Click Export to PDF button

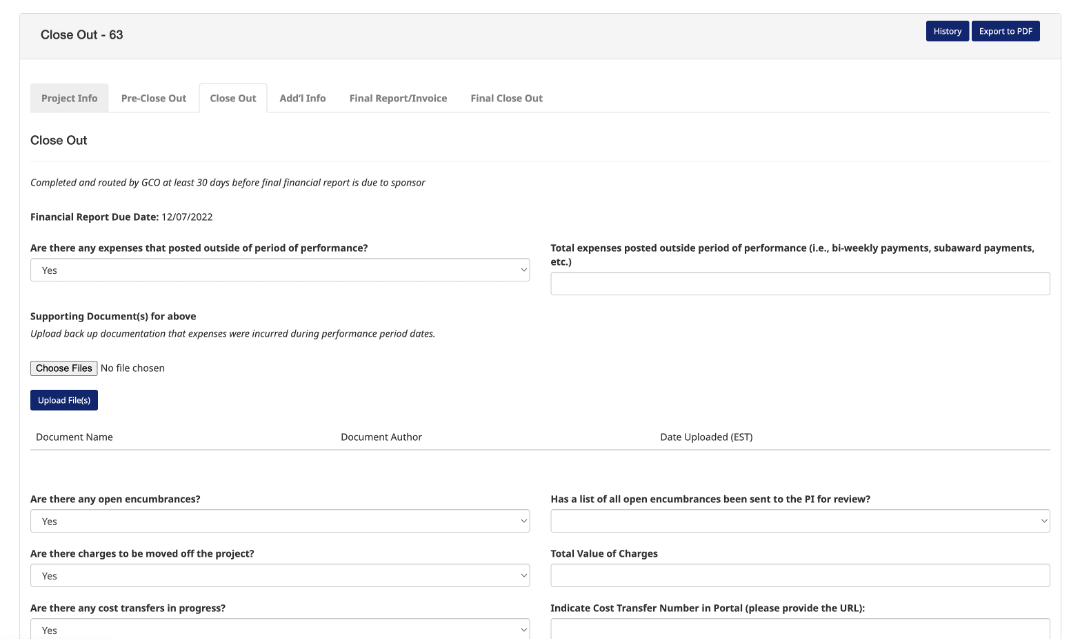click(1005, 31)
